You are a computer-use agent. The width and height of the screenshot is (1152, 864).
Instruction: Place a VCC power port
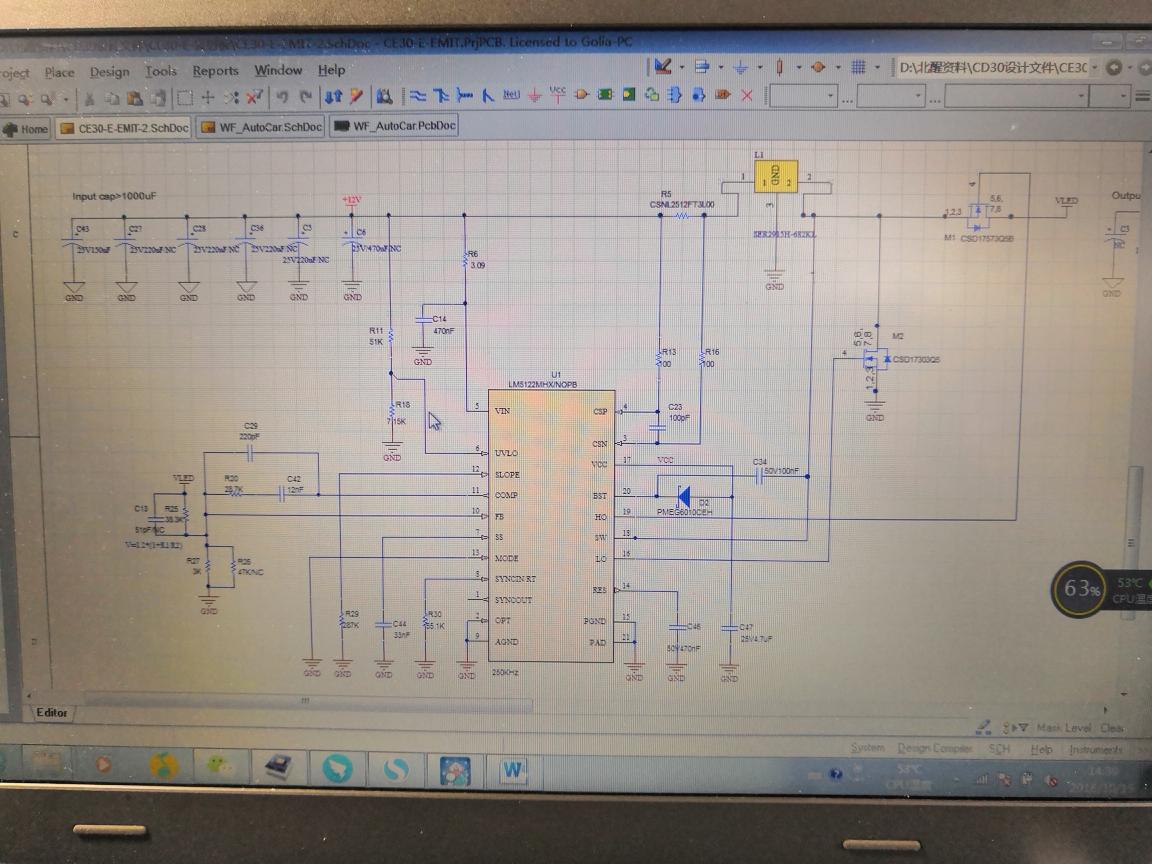(558, 94)
